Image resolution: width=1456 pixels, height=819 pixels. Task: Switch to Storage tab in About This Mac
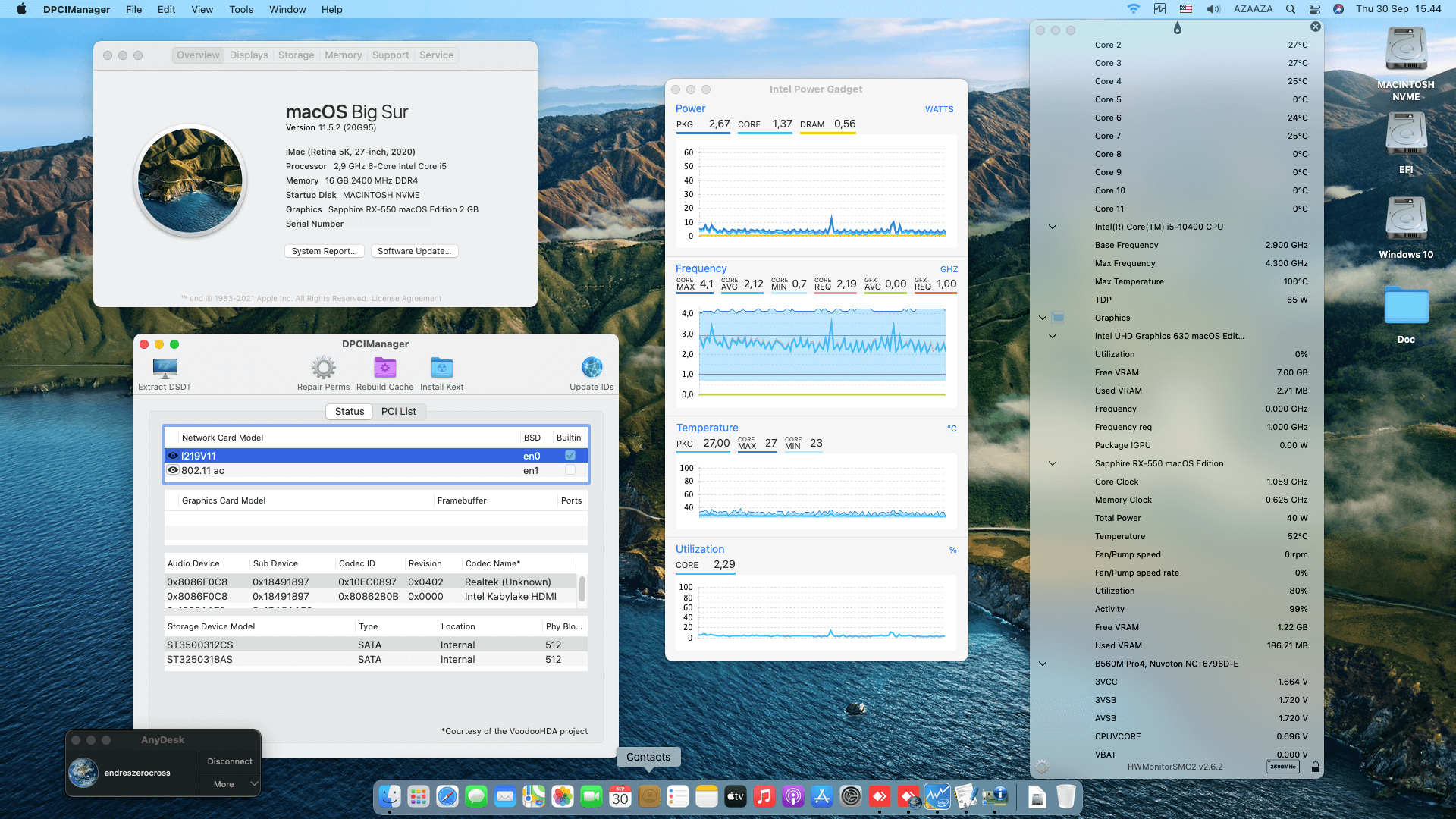296,55
